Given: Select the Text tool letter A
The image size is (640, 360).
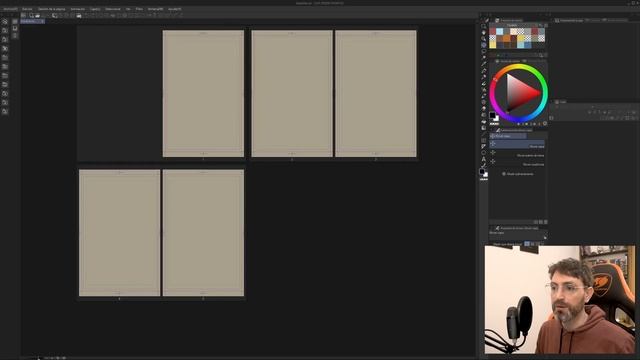Looking at the screenshot, I should (484, 158).
